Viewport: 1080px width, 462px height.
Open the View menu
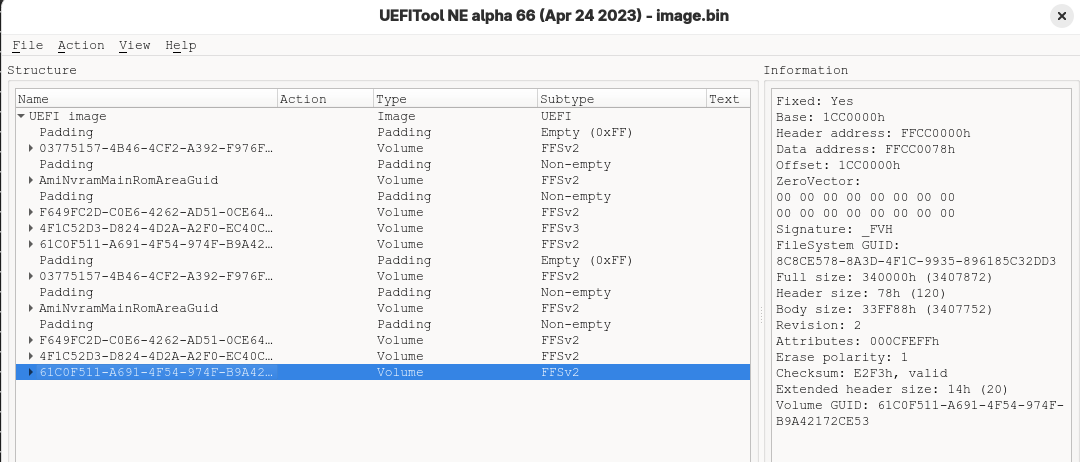click(x=134, y=45)
